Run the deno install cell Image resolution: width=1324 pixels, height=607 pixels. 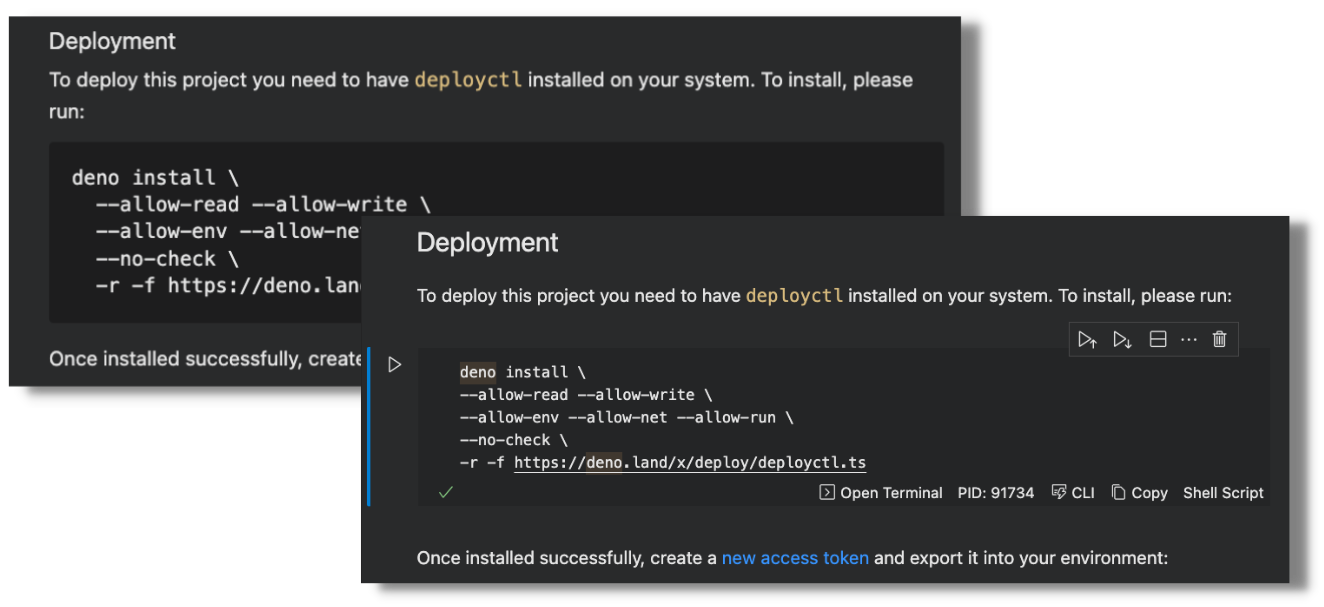click(394, 364)
